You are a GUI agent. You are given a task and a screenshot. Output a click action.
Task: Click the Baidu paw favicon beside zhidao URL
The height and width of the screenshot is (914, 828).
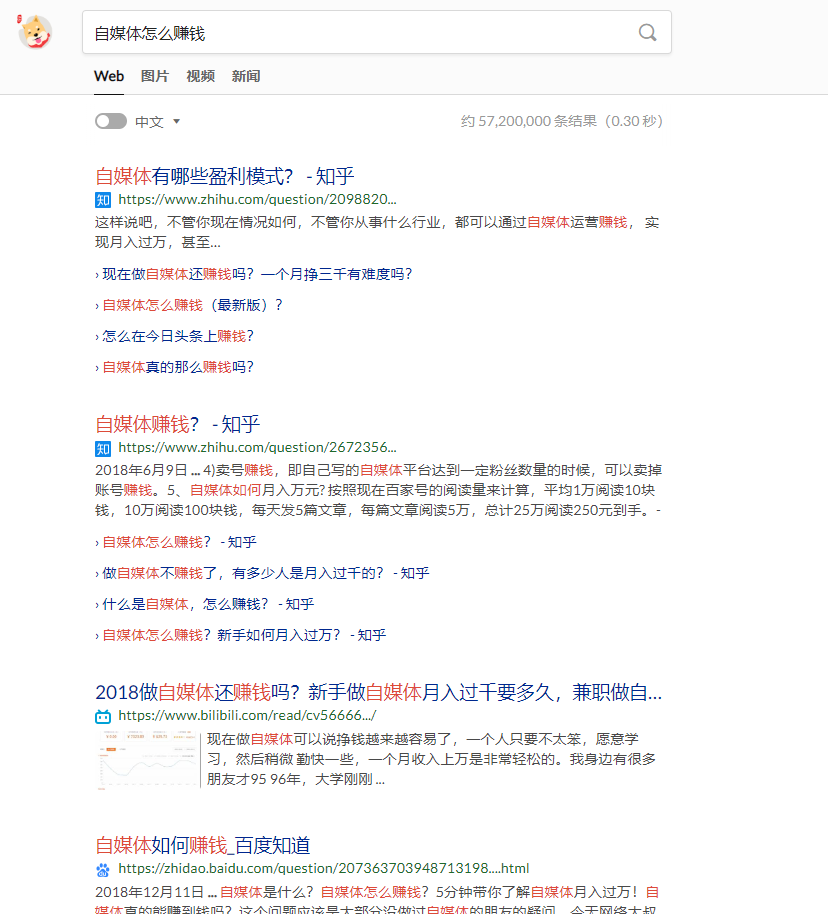(103, 870)
